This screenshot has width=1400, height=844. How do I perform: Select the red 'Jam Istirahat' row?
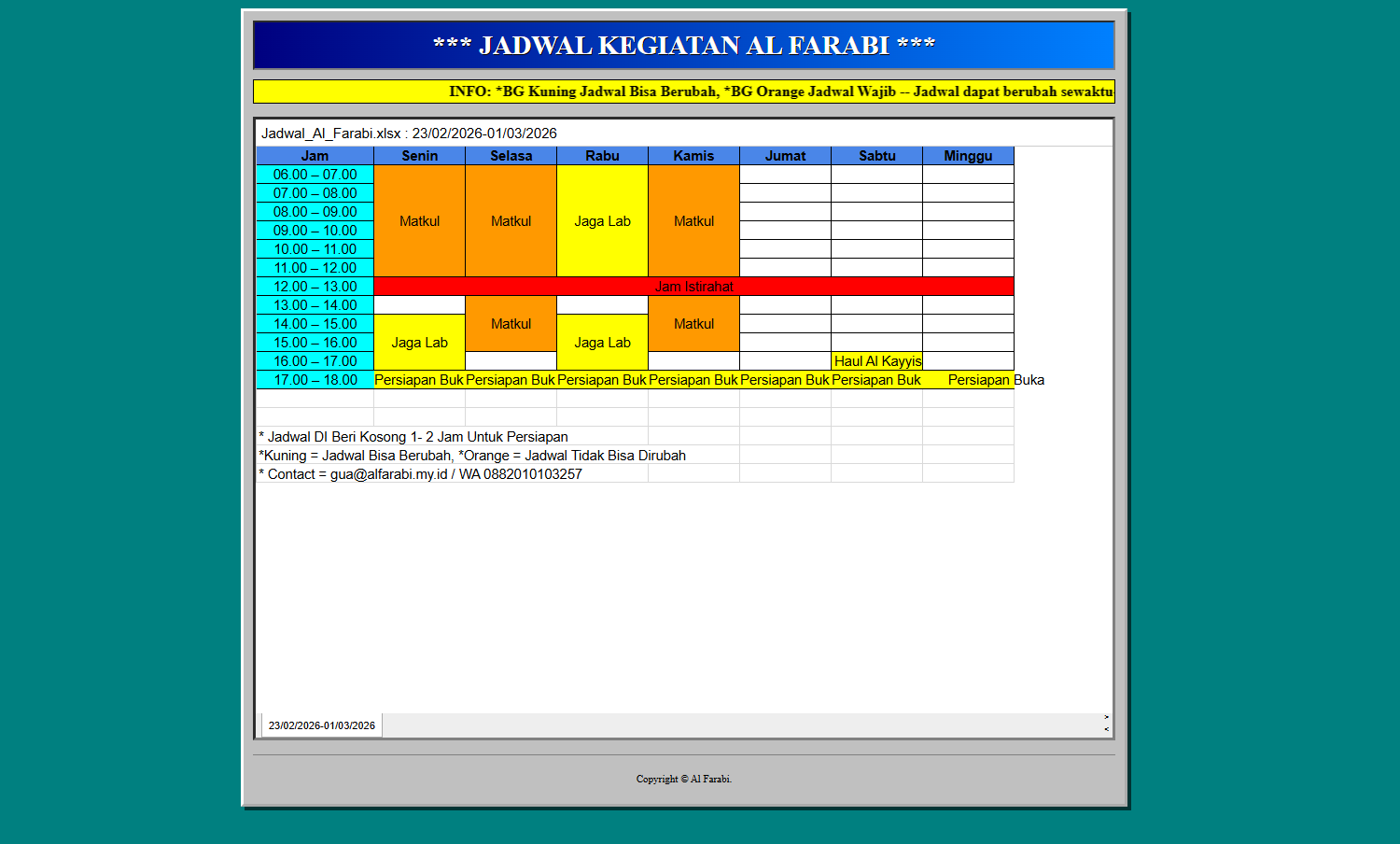693,286
